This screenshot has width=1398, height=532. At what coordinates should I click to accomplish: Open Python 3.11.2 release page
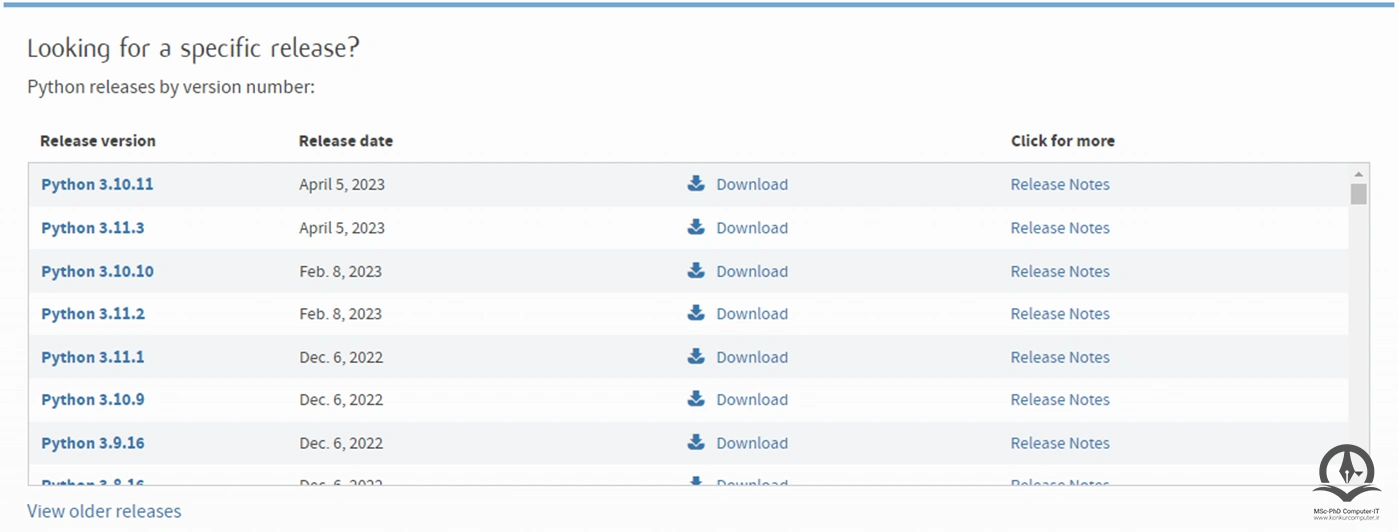pyautogui.click(x=92, y=314)
